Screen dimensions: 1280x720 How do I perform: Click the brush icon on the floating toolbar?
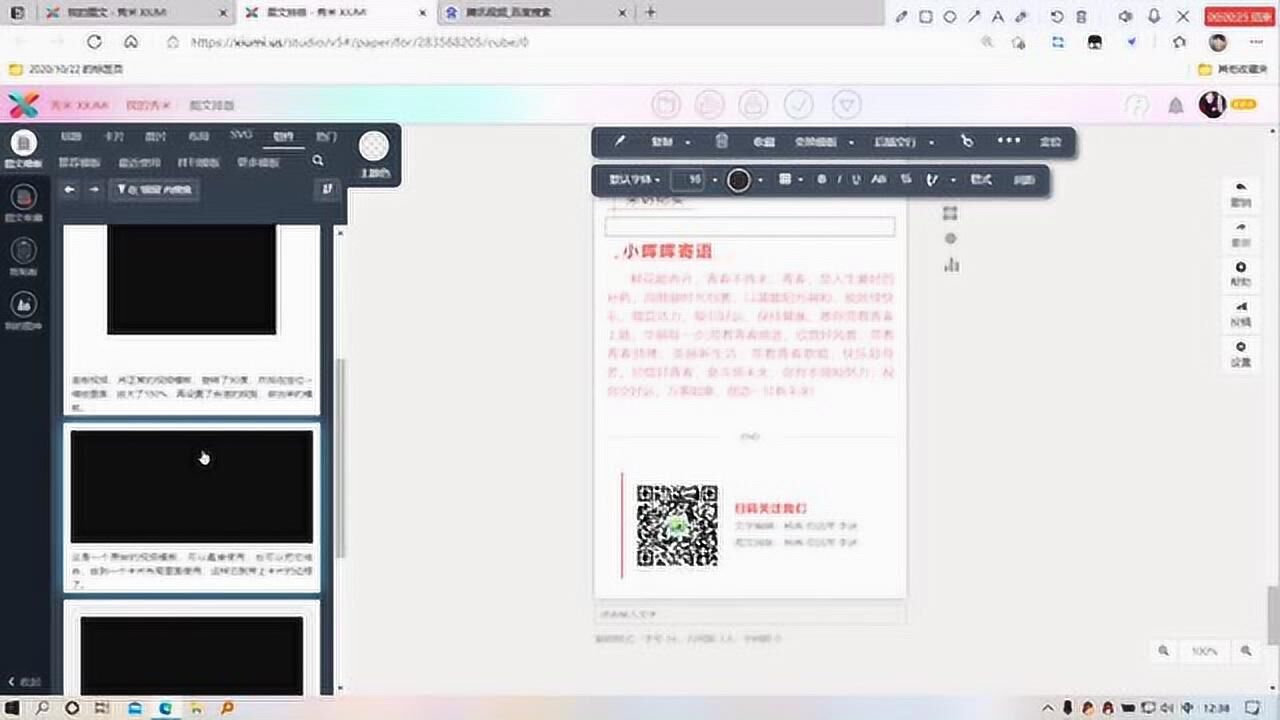tap(619, 142)
